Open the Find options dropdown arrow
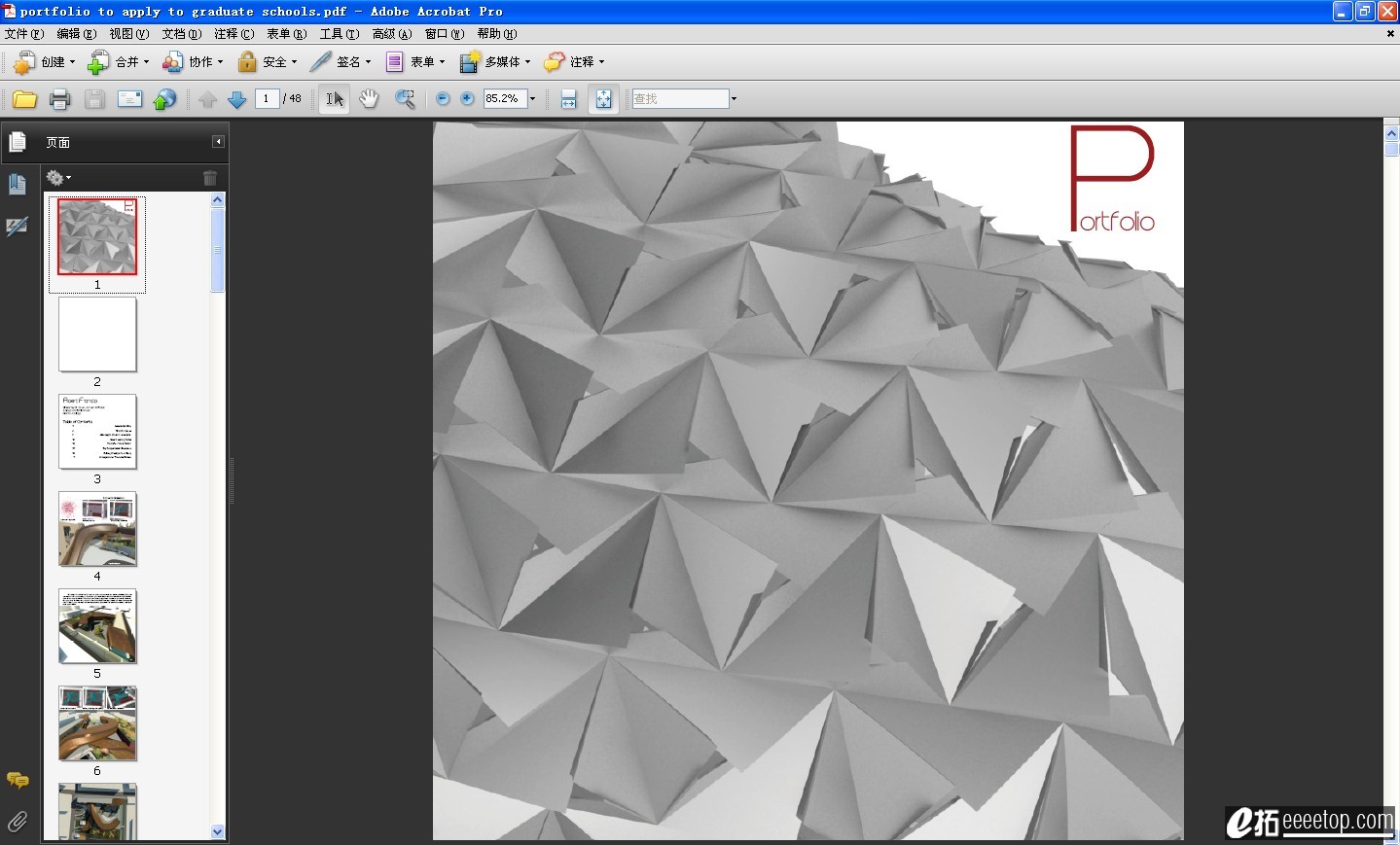 (x=734, y=98)
